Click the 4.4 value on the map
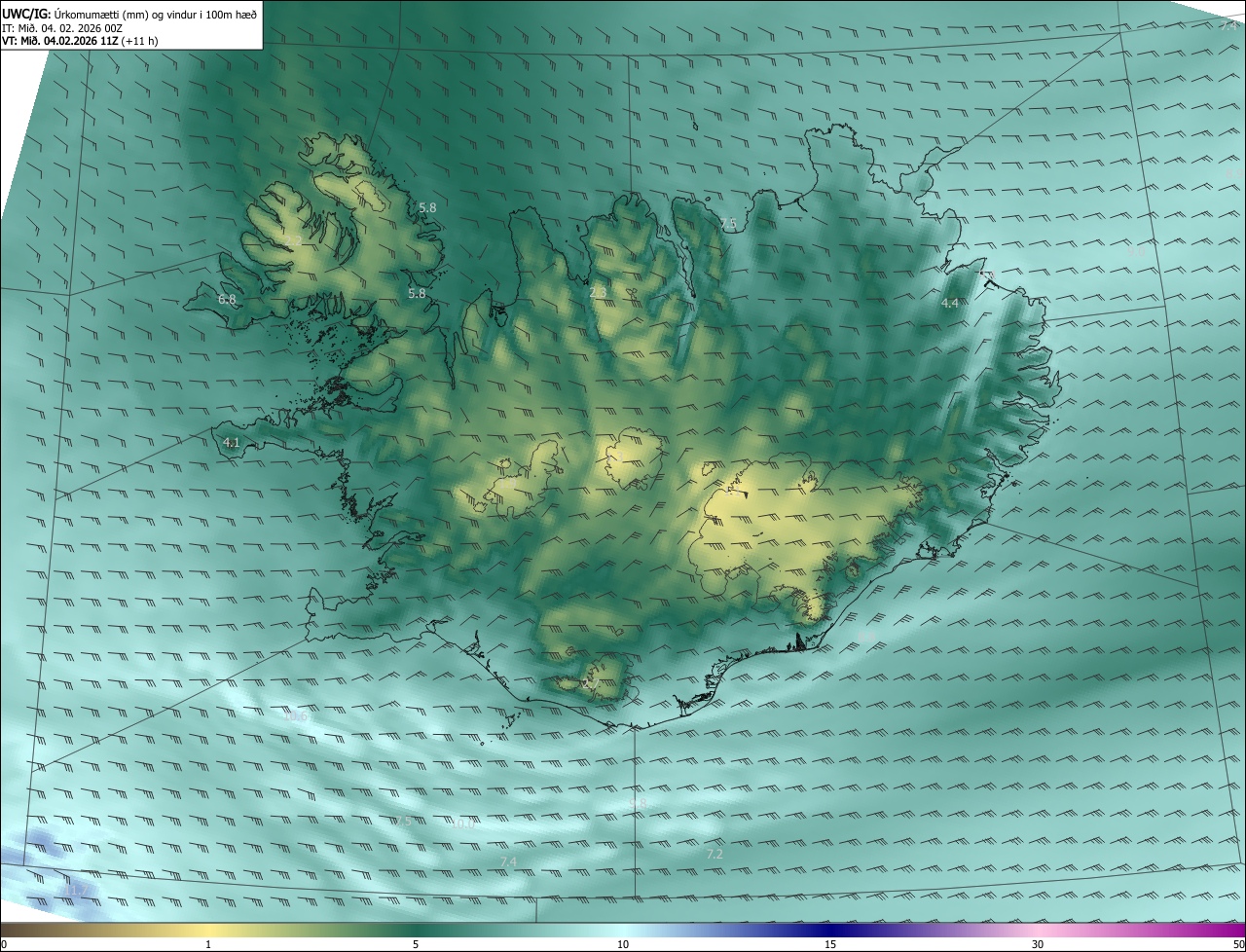This screenshot has height=952, width=1246. 950,304
